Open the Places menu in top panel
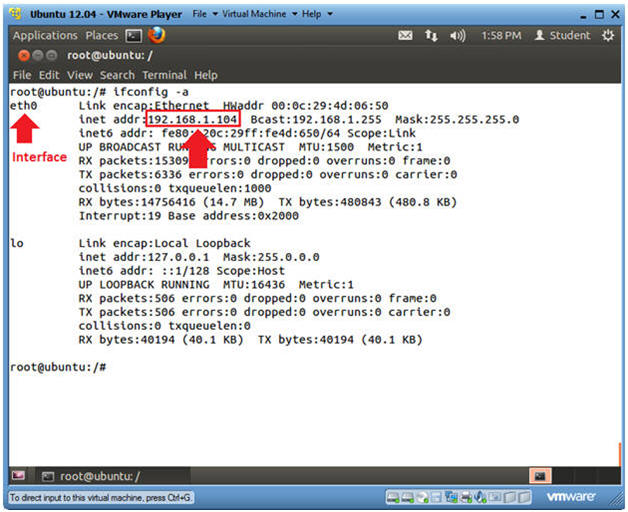The image size is (628, 512). coord(102,36)
